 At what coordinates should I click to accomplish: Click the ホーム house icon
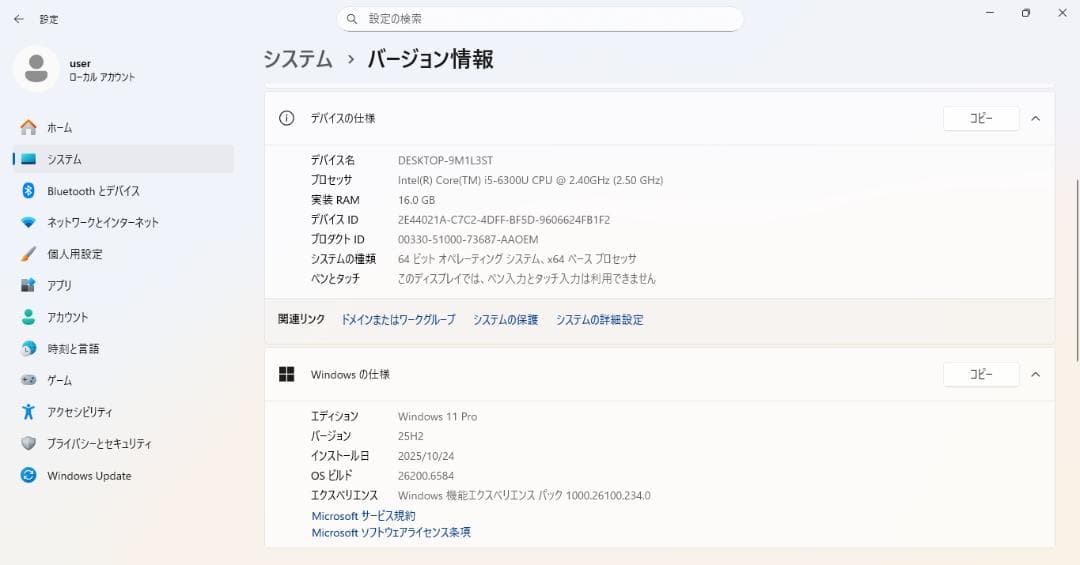28,127
